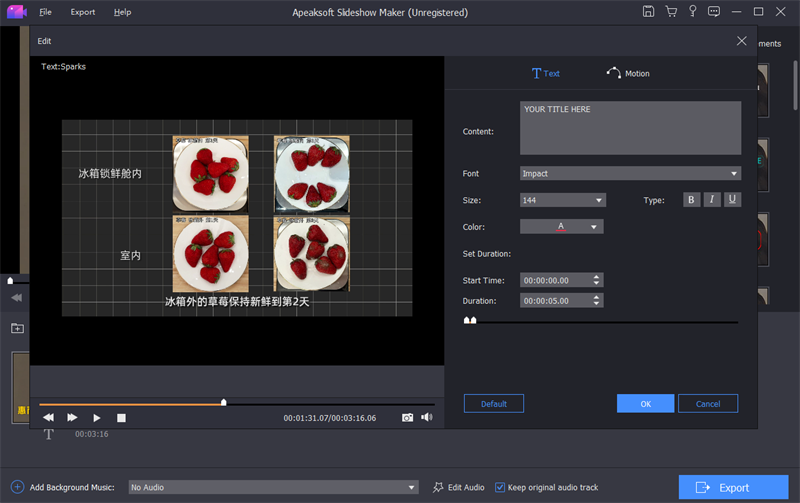Click the timeline slide thumbnail
This screenshot has height=503, width=800.
pyautogui.click(x=20, y=388)
